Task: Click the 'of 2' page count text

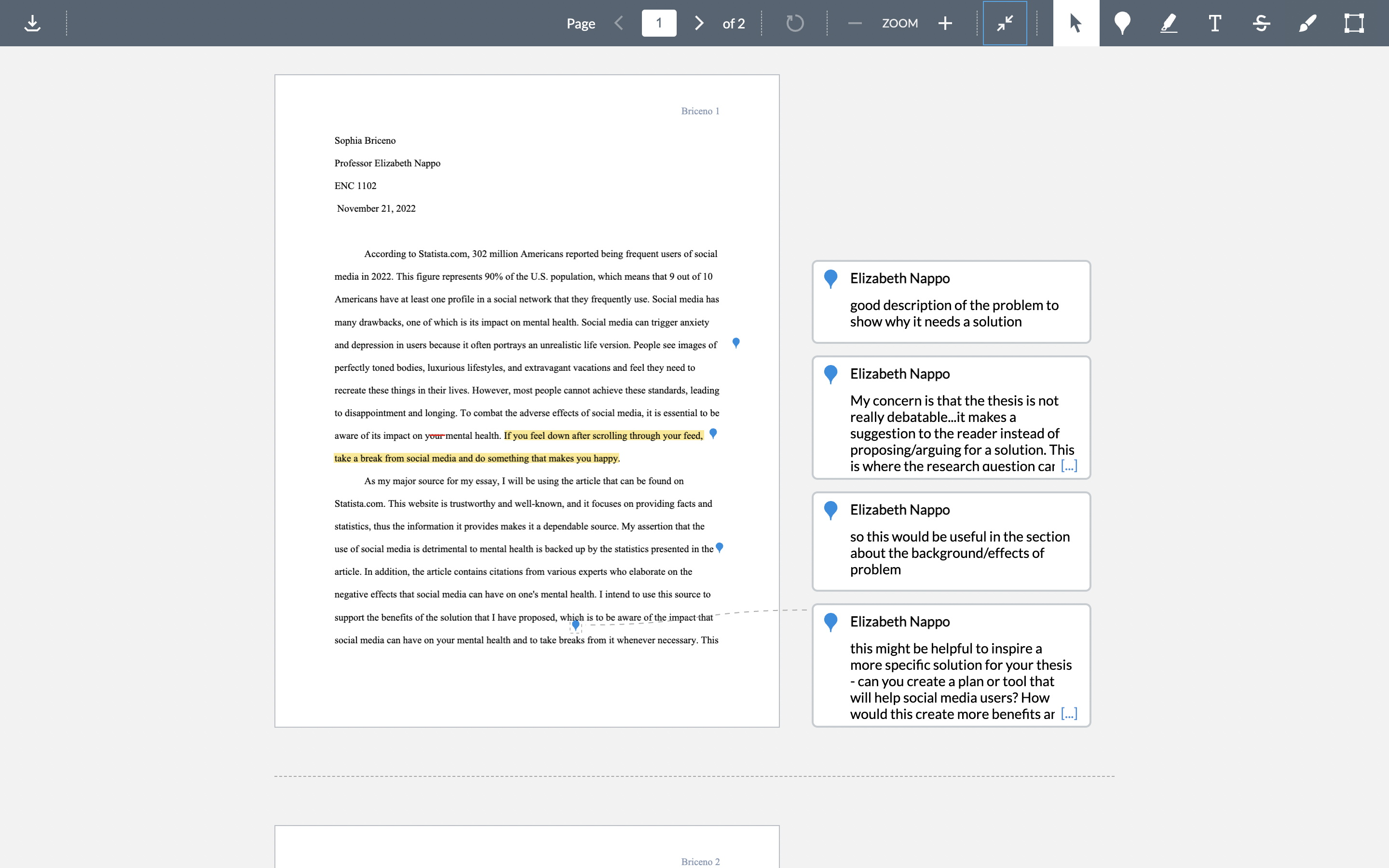Action: [x=734, y=24]
